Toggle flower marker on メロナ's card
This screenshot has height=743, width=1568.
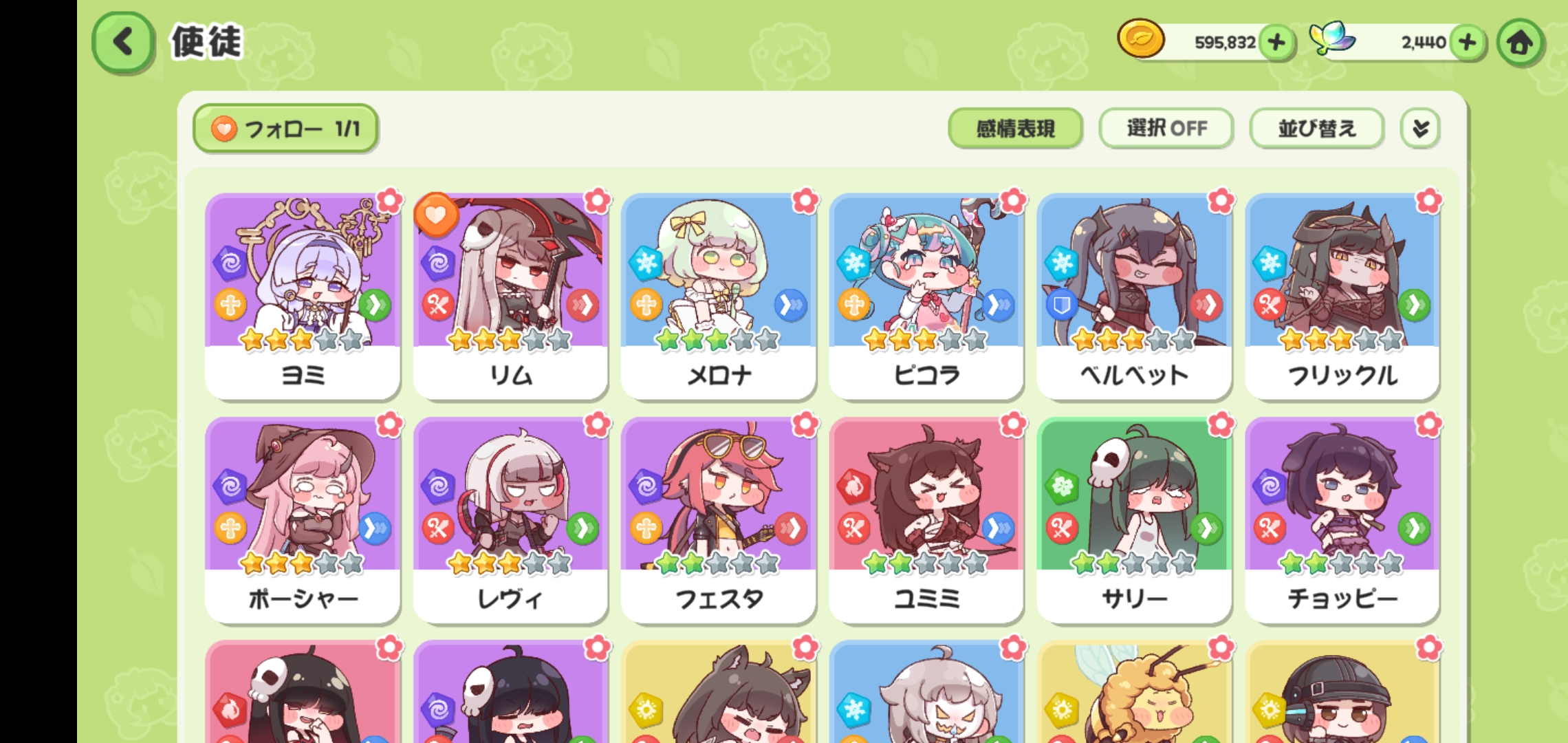805,201
